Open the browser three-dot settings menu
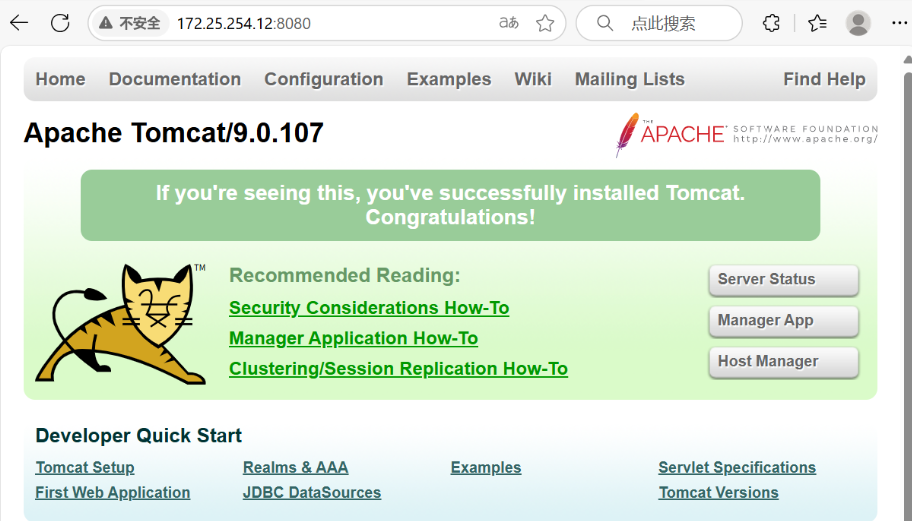This screenshot has width=912, height=521. 899,23
